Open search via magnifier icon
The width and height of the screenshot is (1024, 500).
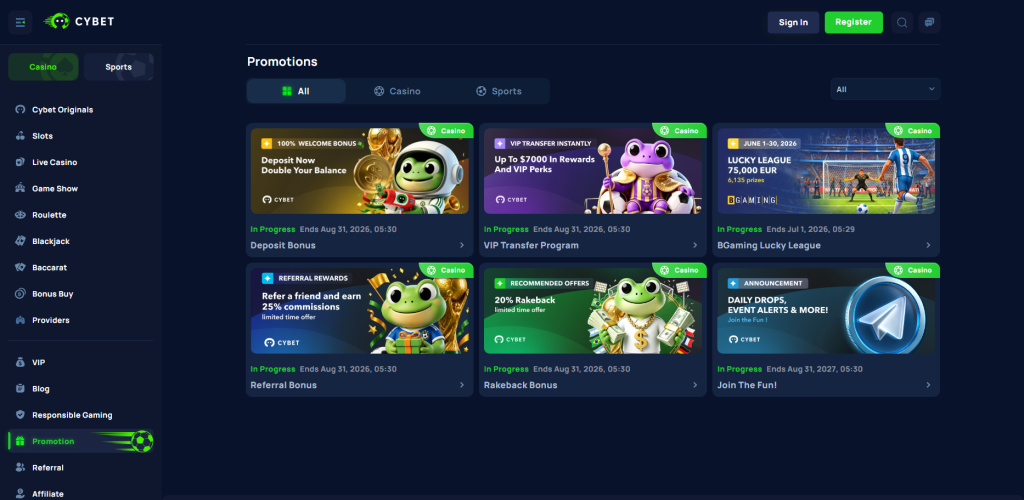902,22
